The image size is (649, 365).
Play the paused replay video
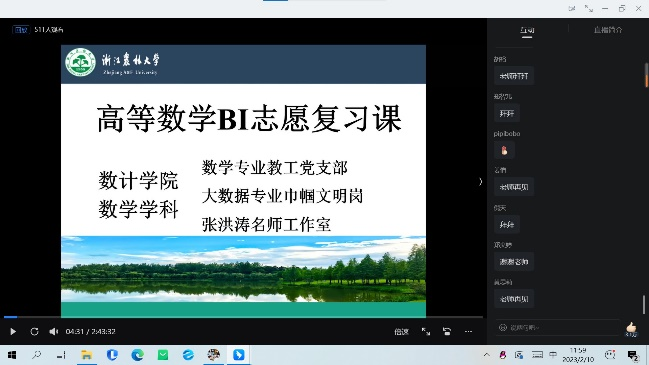(x=13, y=331)
